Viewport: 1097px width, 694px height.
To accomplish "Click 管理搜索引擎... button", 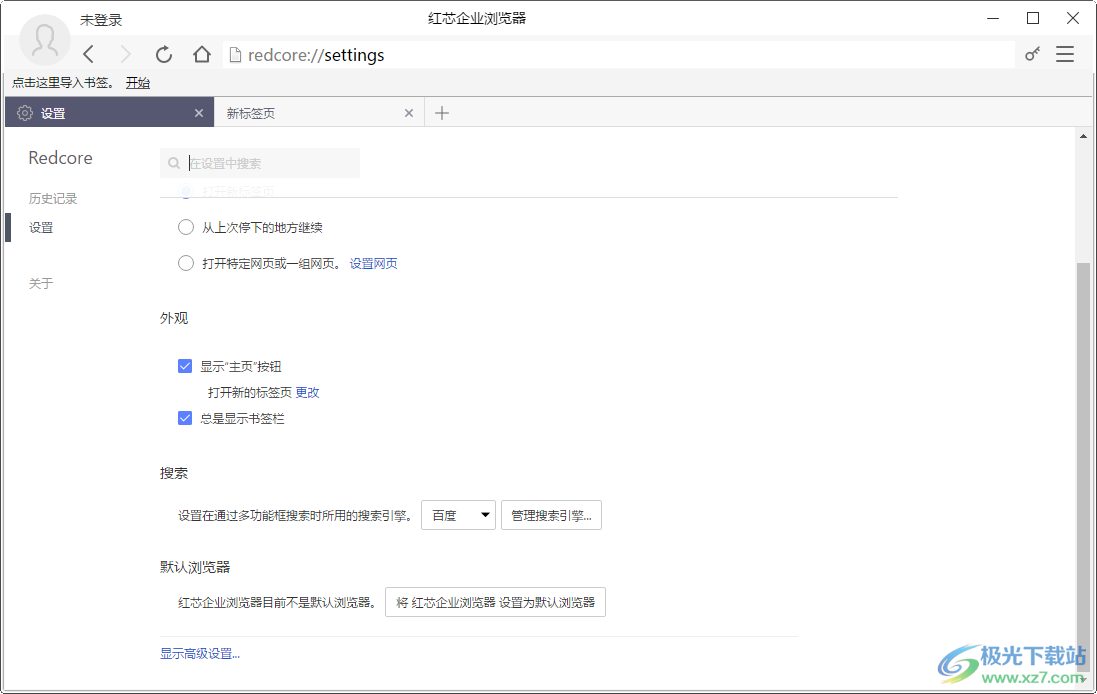I will [551, 516].
